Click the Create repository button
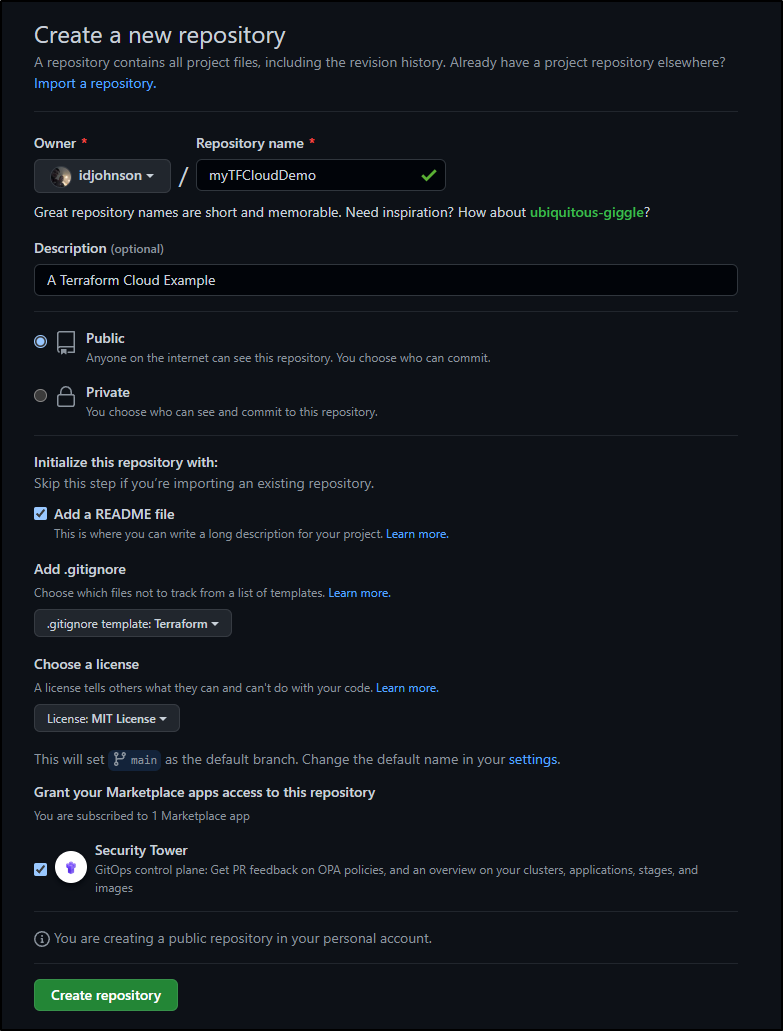783x1031 pixels. 106,995
